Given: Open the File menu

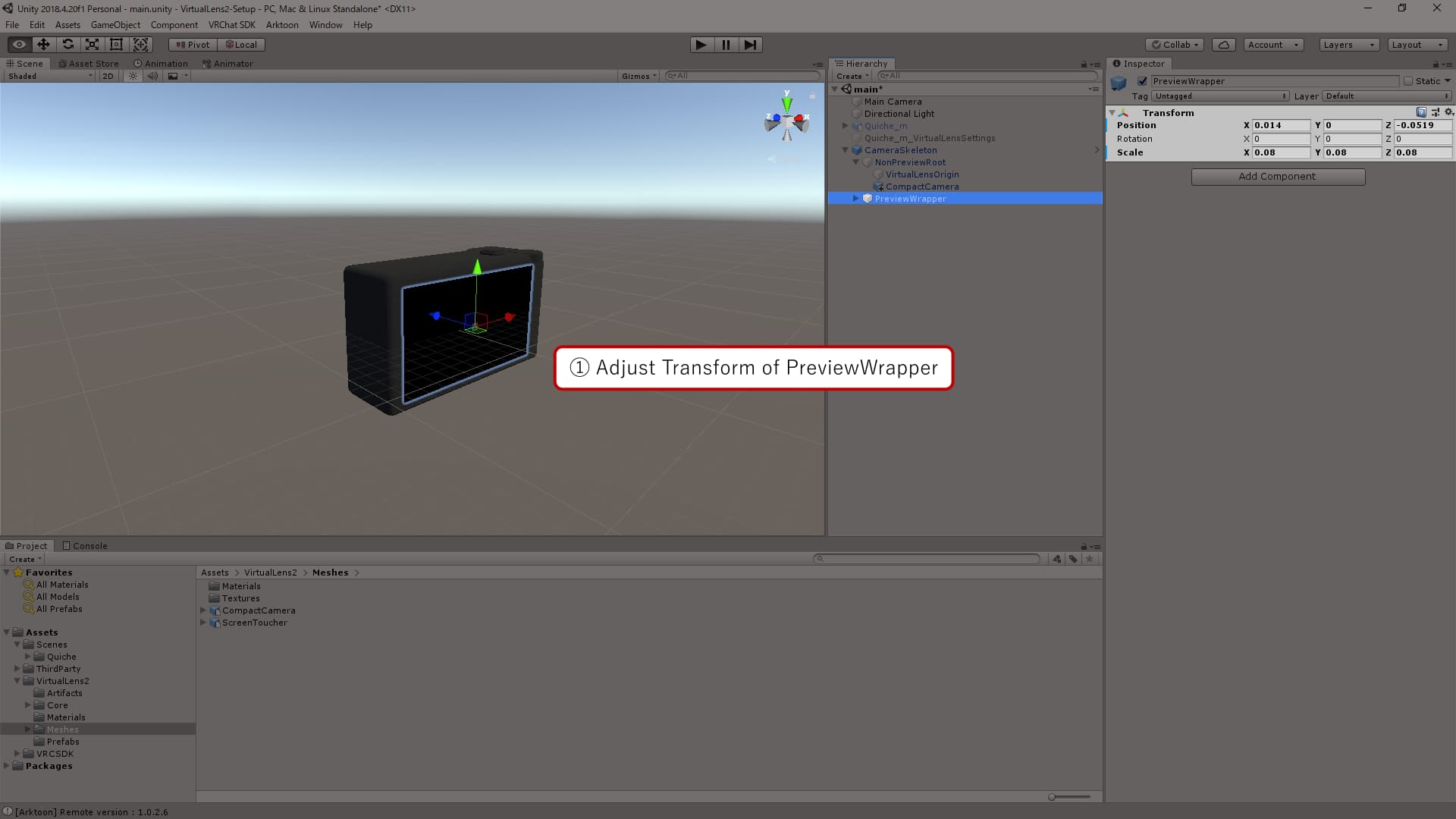Looking at the screenshot, I should (x=12, y=25).
